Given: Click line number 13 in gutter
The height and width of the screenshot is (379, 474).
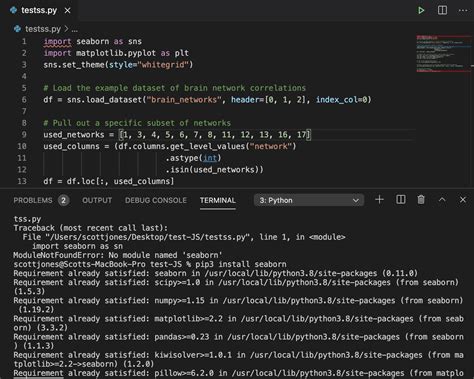Looking at the screenshot, I should pos(22,181).
